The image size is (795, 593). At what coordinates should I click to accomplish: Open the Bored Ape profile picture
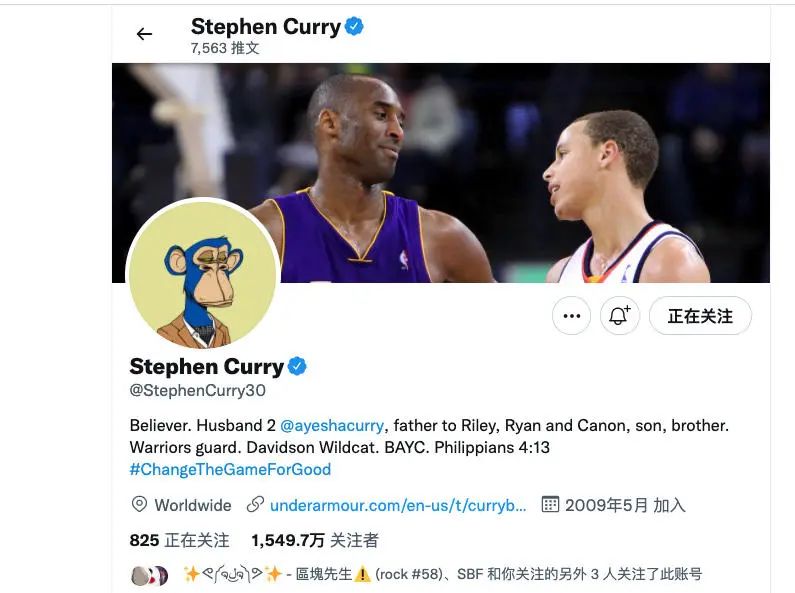pos(203,274)
